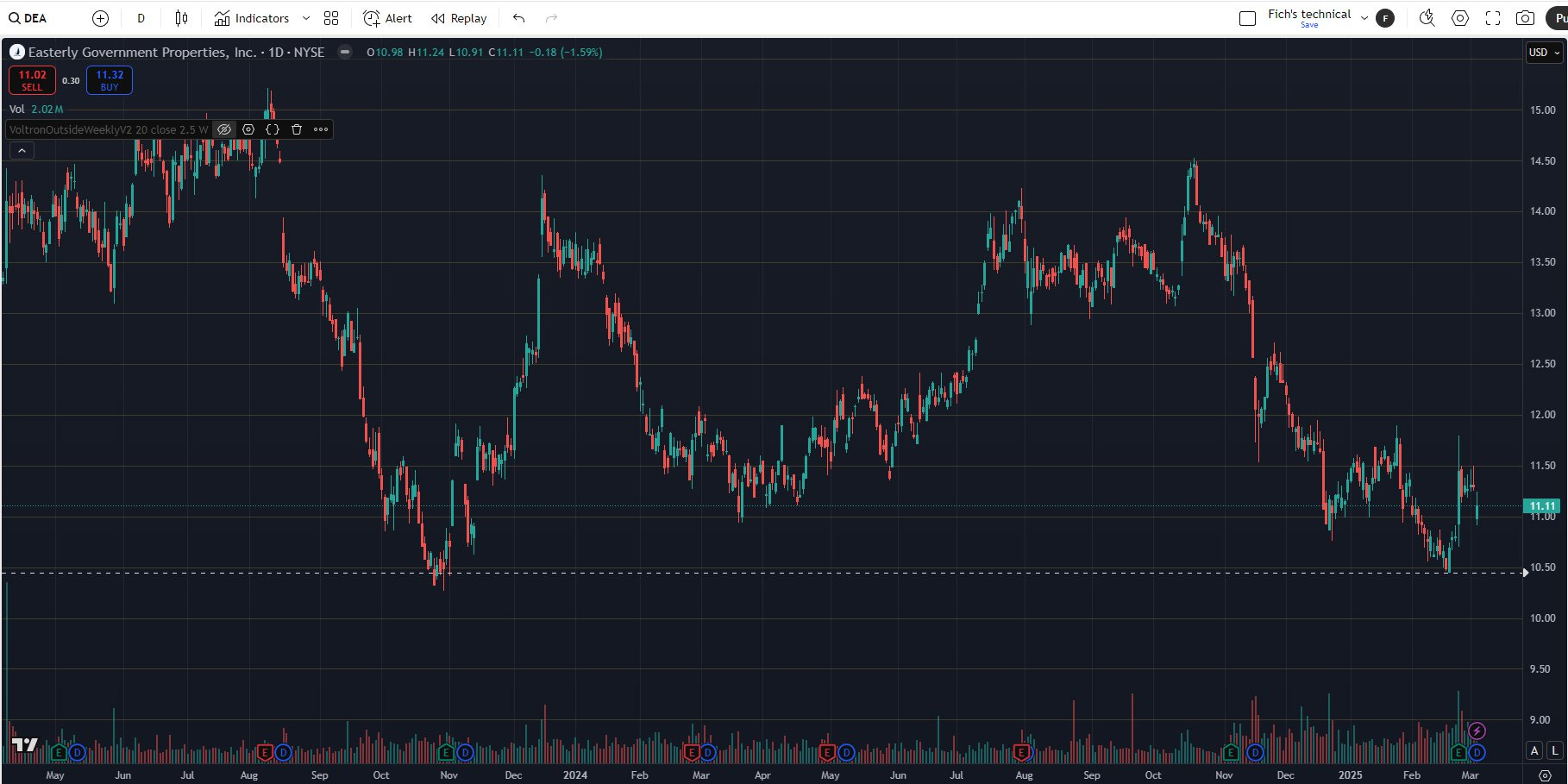Click the Save link under layout name

tap(1308, 25)
